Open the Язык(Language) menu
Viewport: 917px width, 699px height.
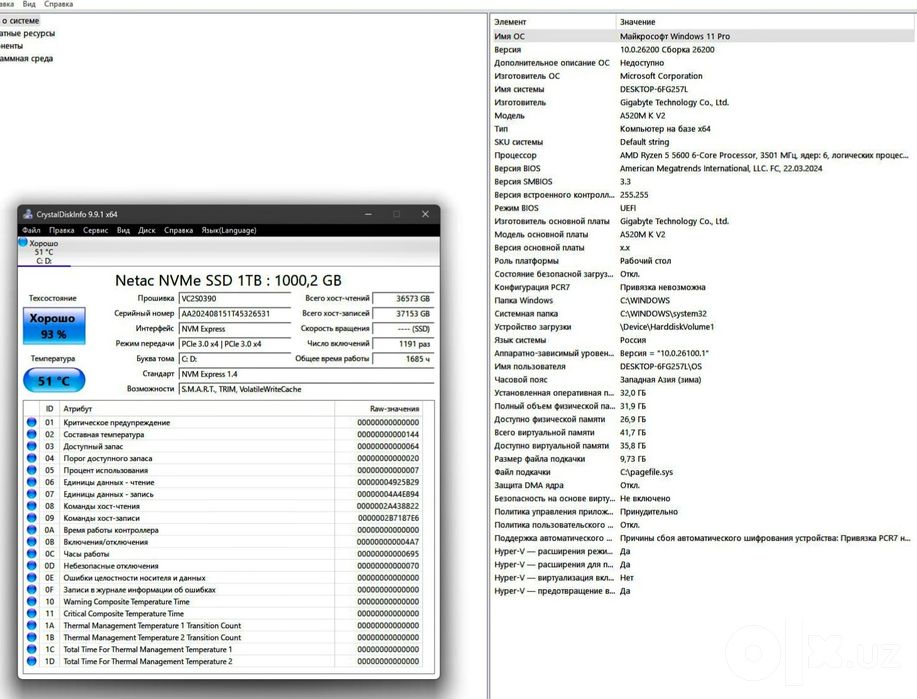(x=229, y=230)
